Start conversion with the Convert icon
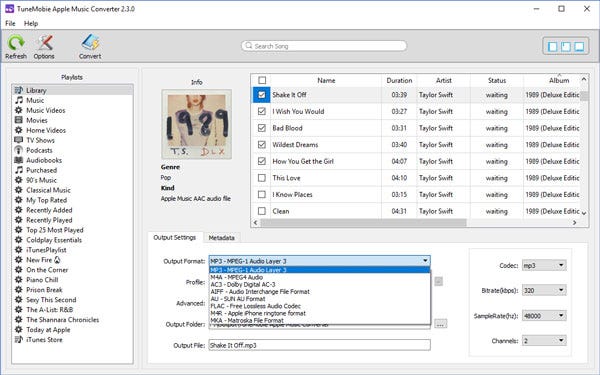600x375 pixels. pyautogui.click(x=90, y=43)
